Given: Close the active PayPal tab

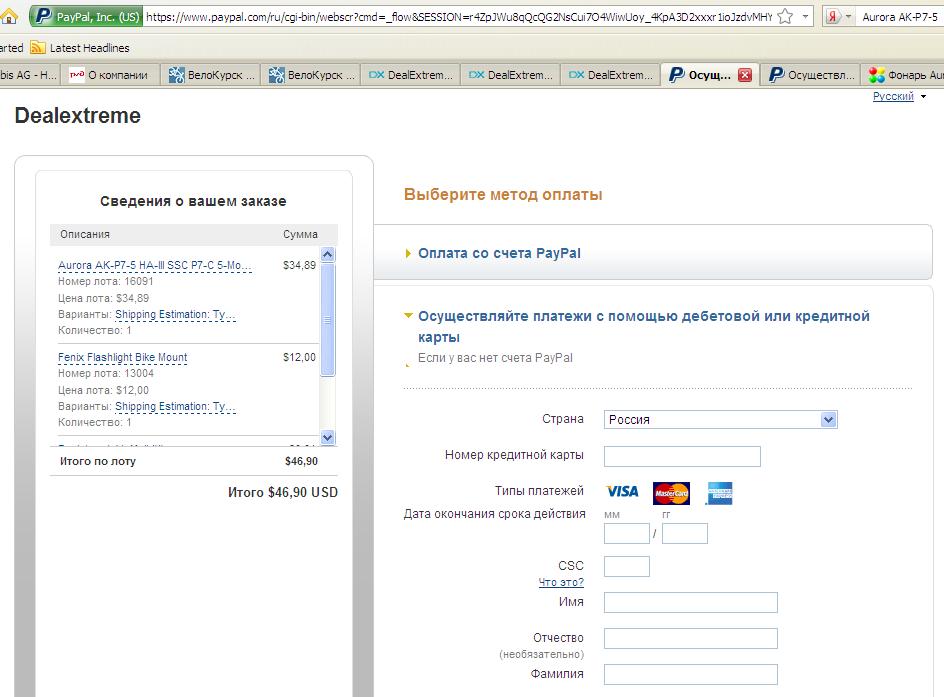Looking at the screenshot, I should pos(745,75).
